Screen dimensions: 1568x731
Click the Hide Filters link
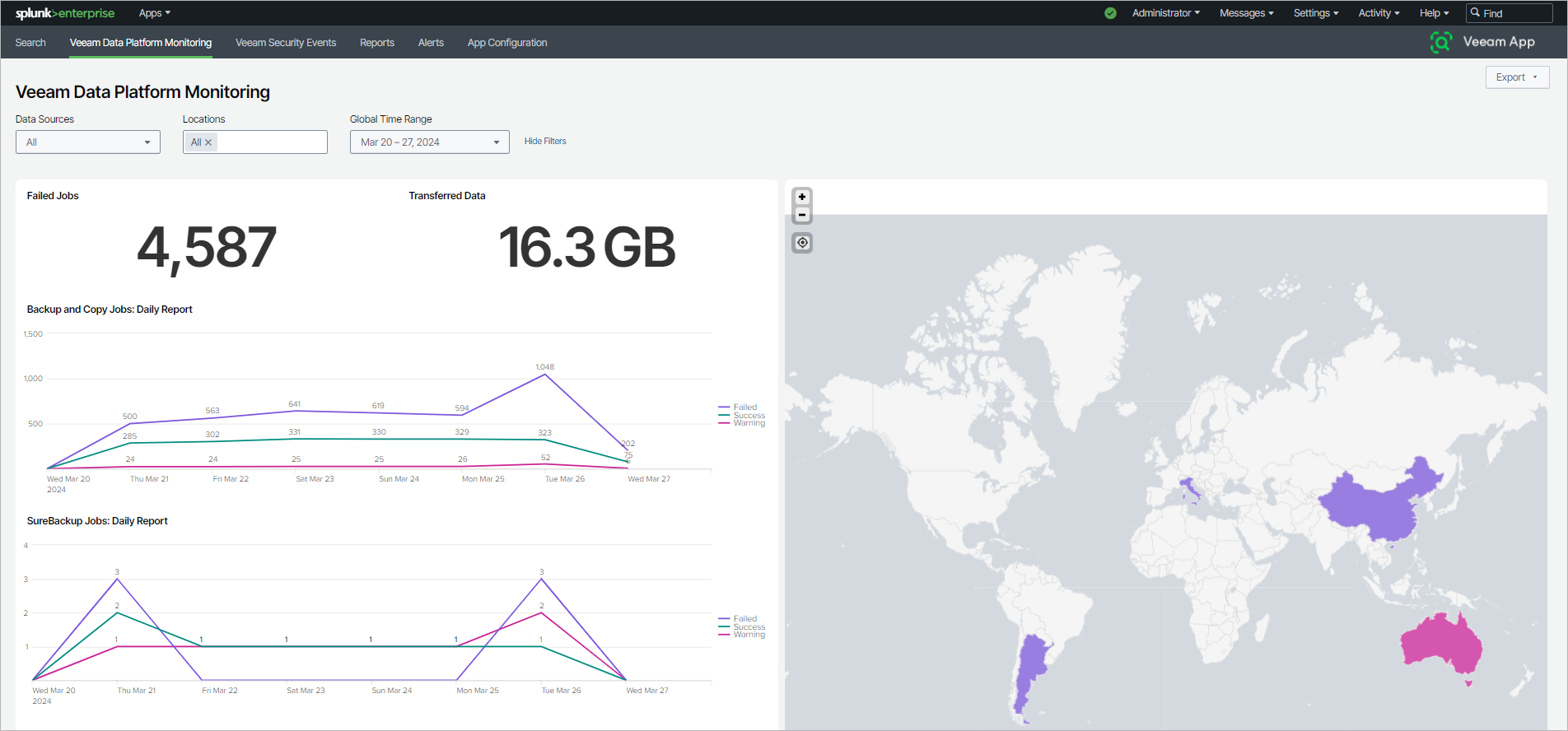pyautogui.click(x=545, y=142)
